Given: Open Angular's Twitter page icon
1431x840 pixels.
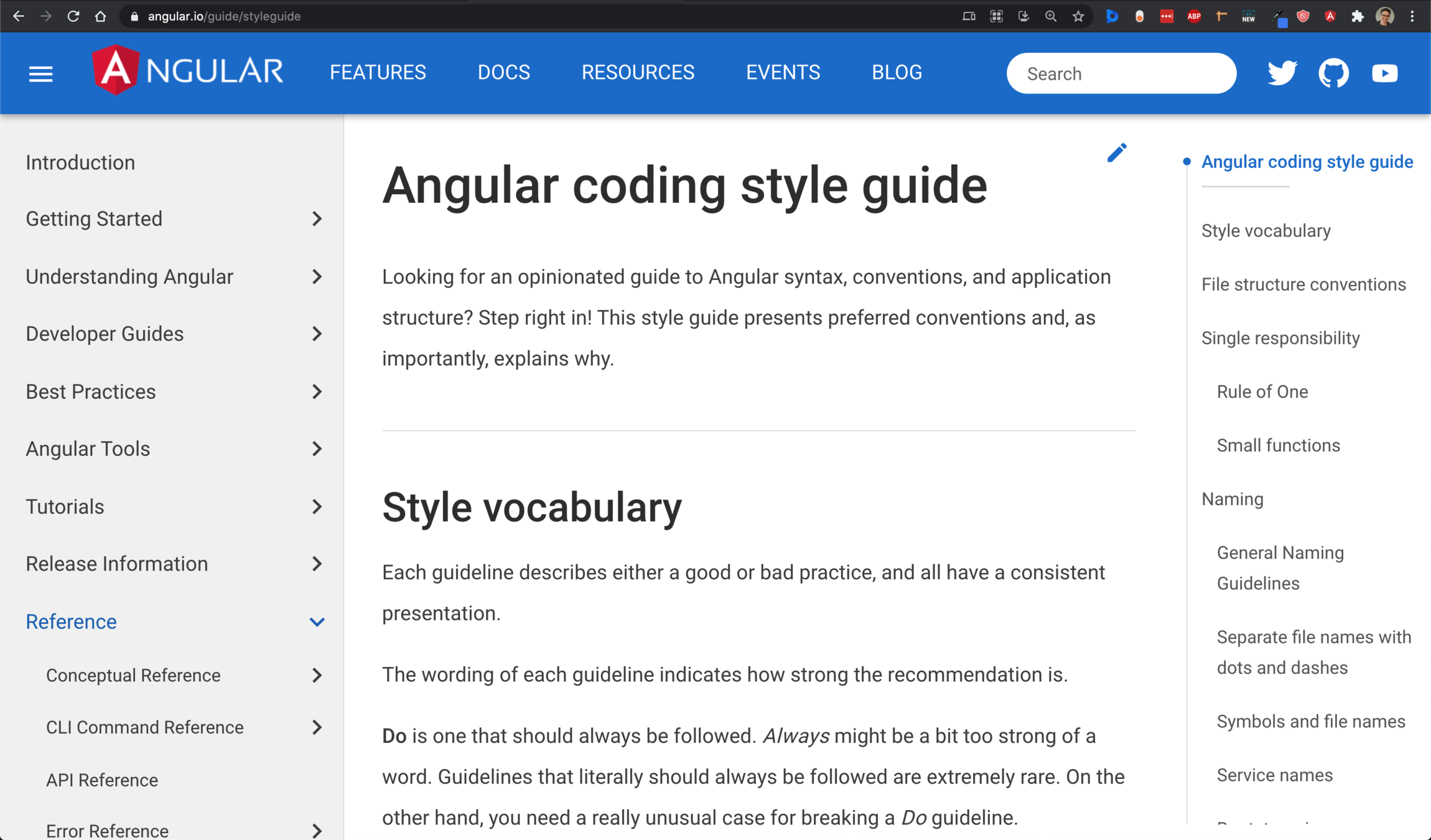Looking at the screenshot, I should pos(1282,73).
